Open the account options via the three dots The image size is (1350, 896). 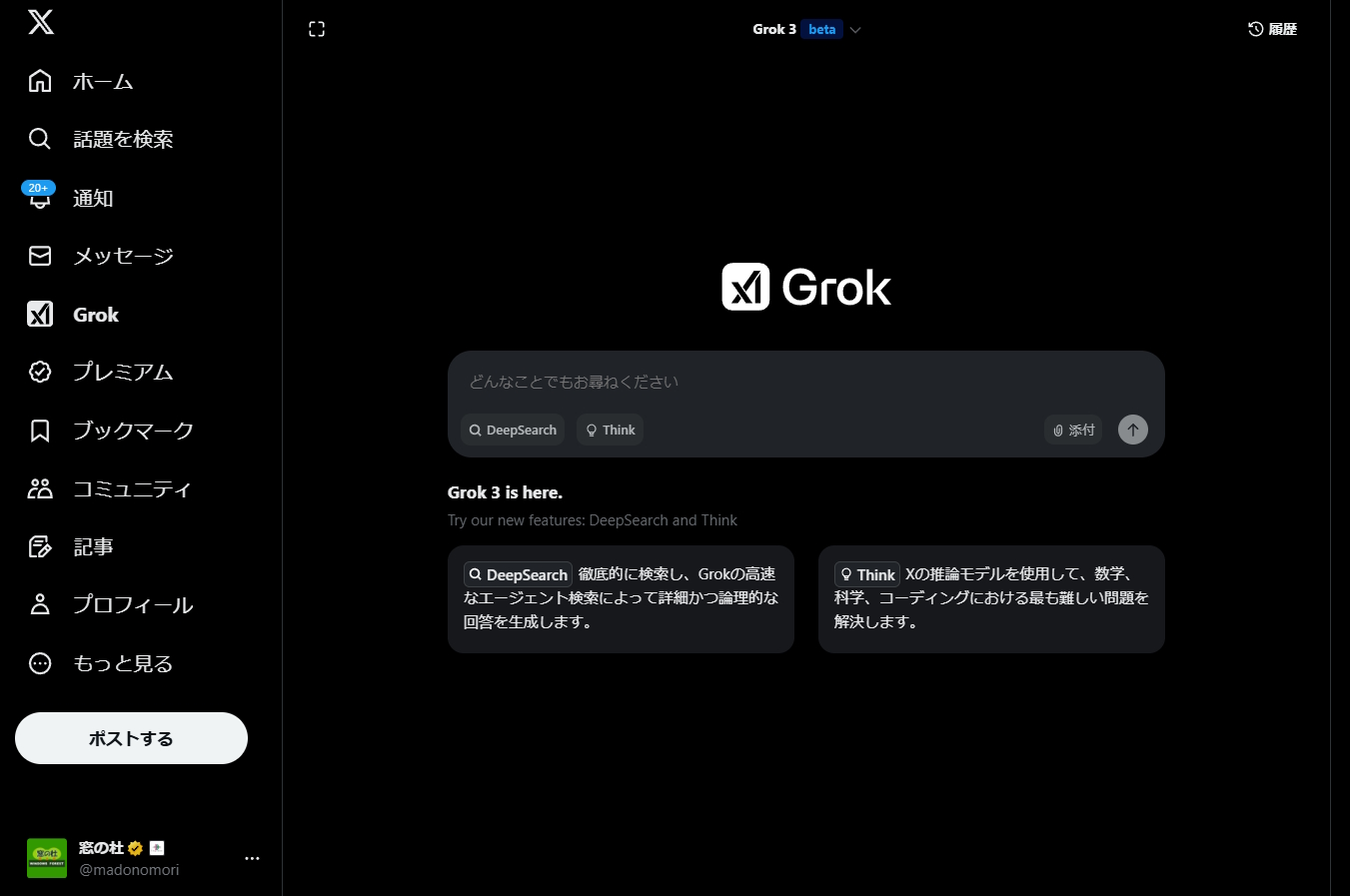click(x=252, y=858)
